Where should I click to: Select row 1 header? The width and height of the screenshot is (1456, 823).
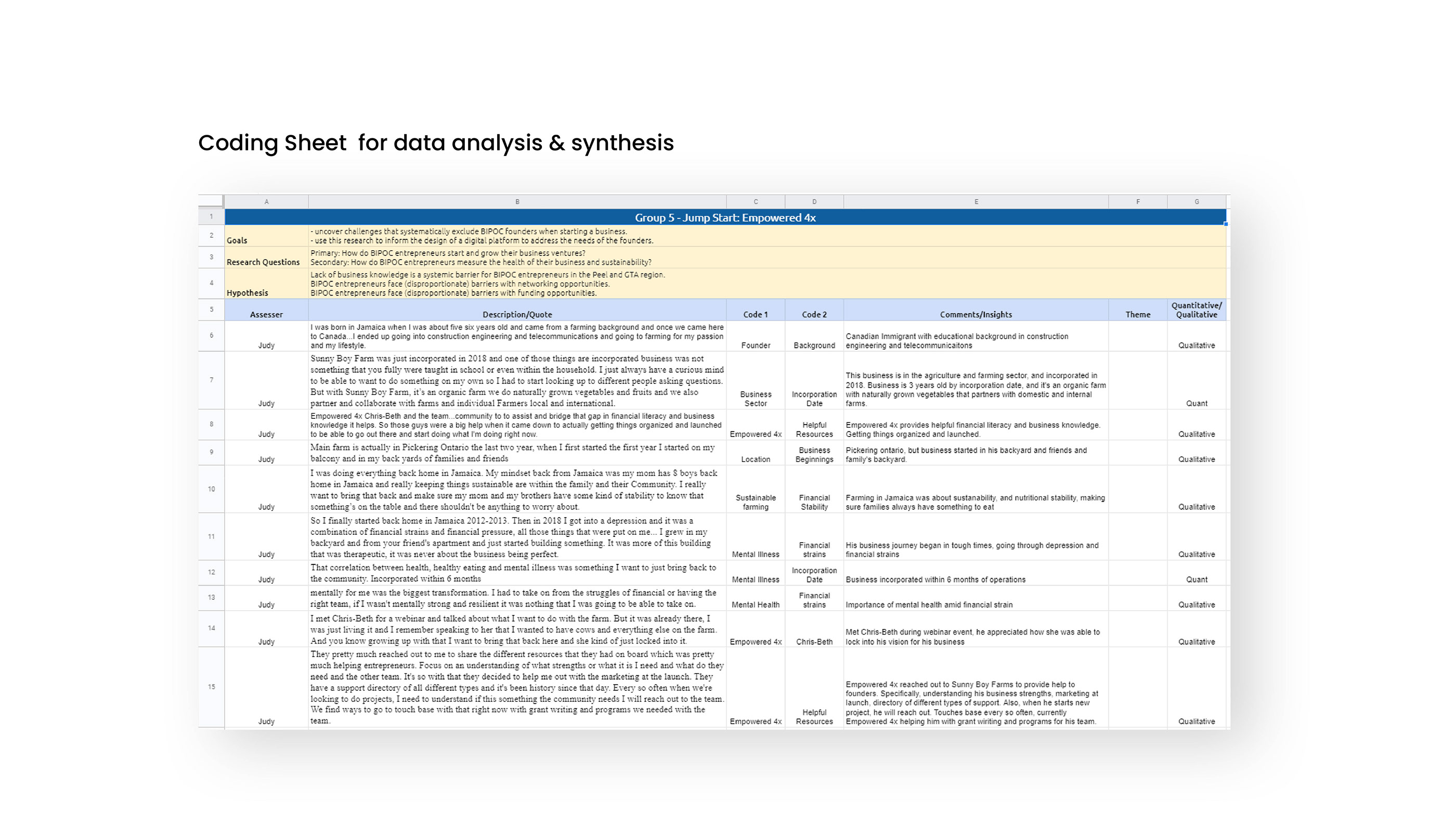[x=212, y=216]
